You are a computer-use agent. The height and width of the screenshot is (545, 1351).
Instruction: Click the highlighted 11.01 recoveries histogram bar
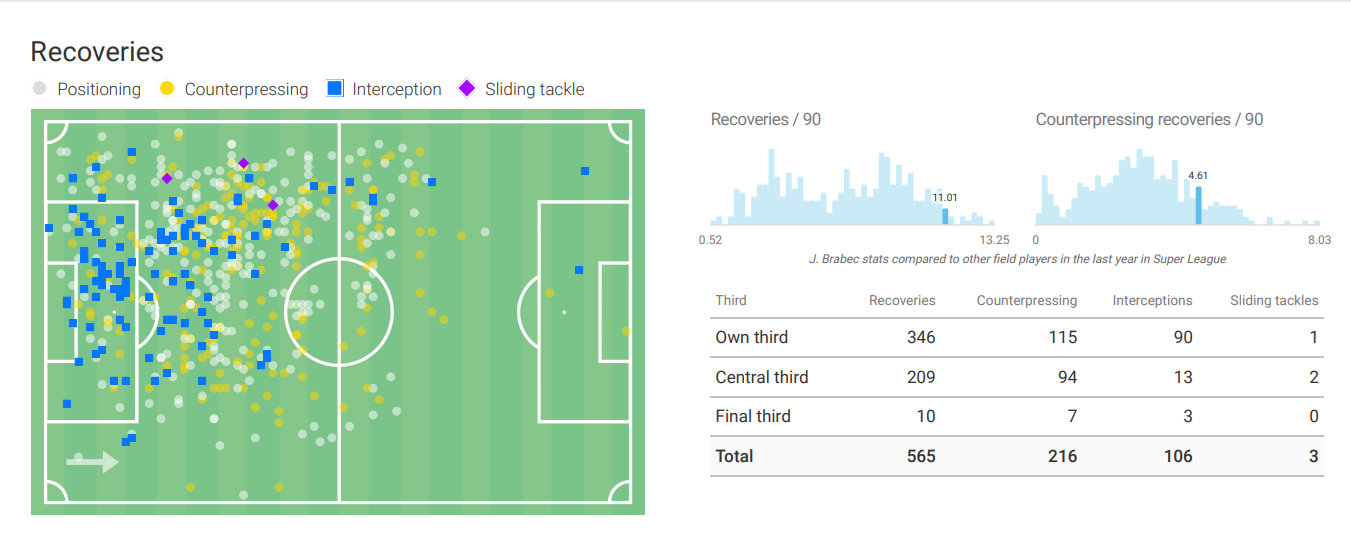pyautogui.click(x=945, y=216)
